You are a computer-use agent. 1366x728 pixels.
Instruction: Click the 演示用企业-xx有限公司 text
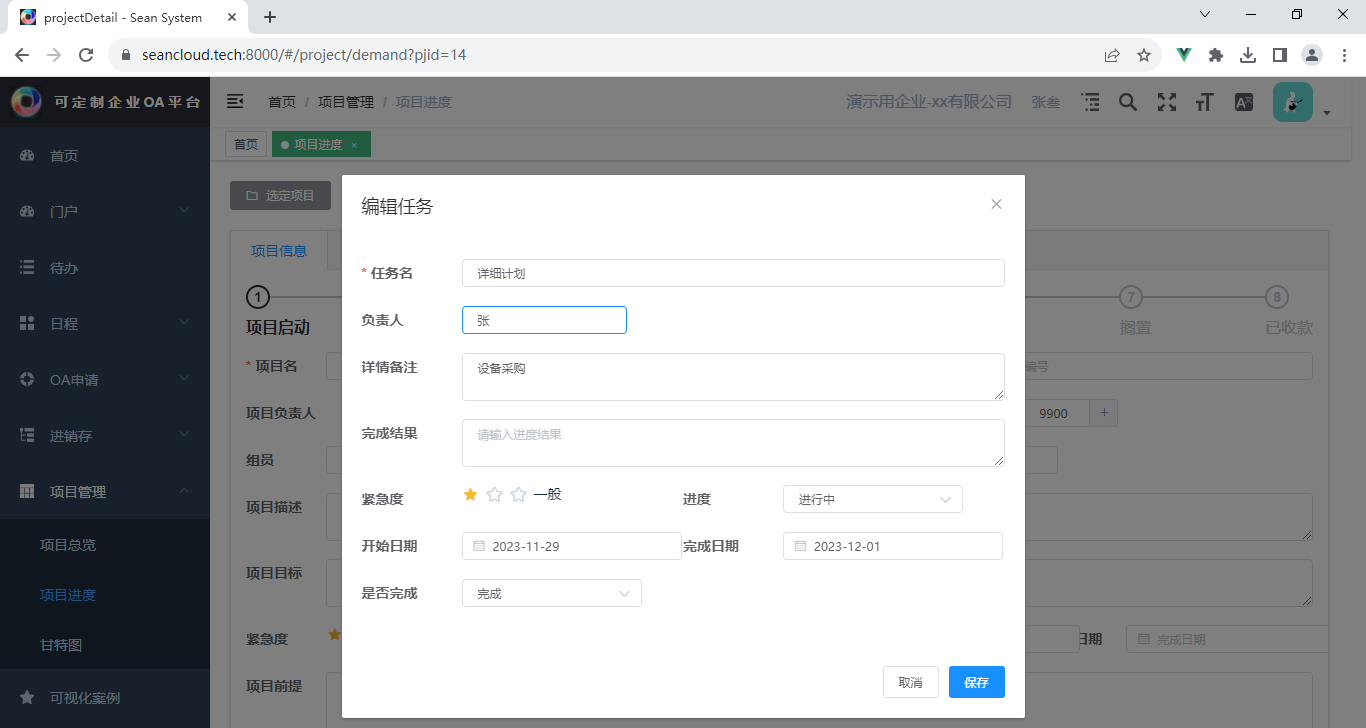click(929, 102)
